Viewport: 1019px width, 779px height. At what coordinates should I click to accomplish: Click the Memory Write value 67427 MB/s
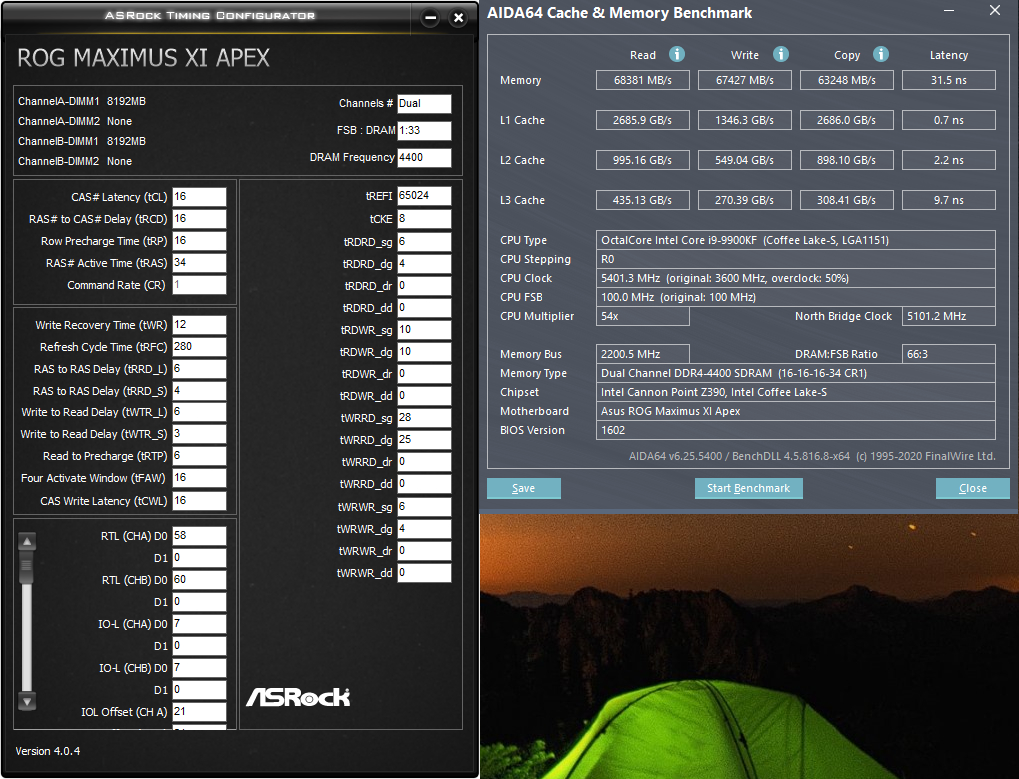click(x=744, y=80)
